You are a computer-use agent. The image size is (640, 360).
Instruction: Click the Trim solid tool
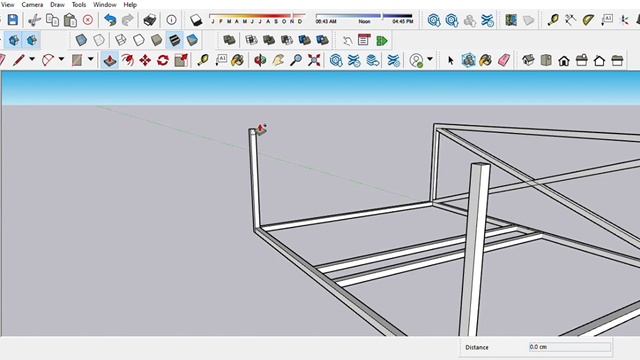pyautogui.click(x=304, y=40)
